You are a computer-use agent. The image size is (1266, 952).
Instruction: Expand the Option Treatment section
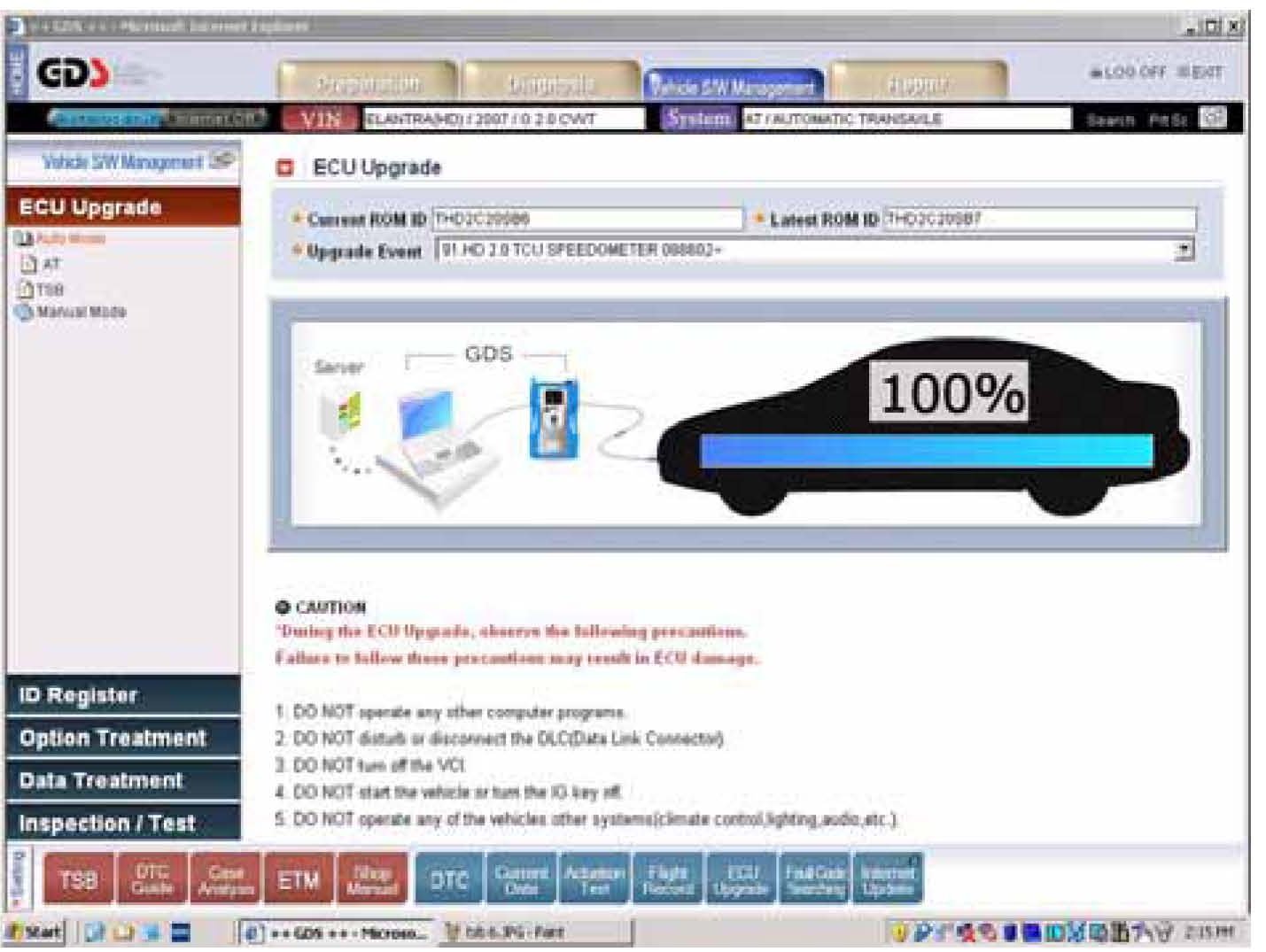(123, 738)
